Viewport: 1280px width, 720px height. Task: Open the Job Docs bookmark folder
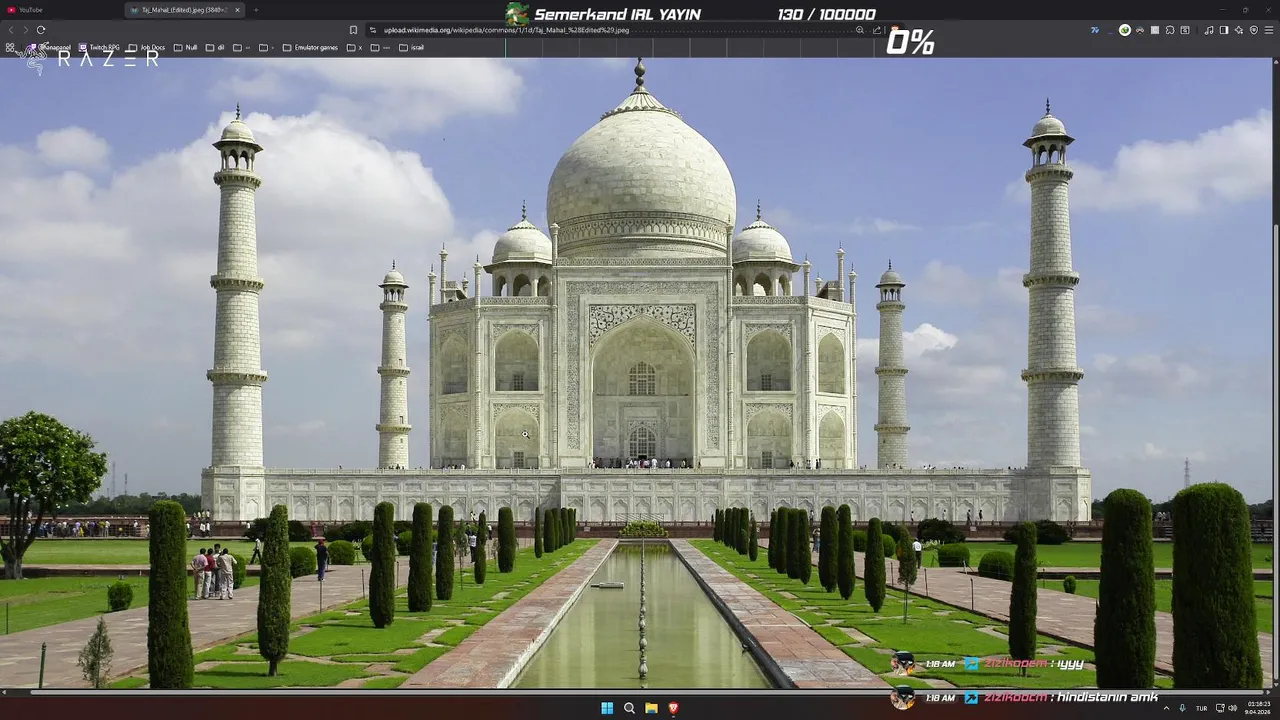[147, 47]
